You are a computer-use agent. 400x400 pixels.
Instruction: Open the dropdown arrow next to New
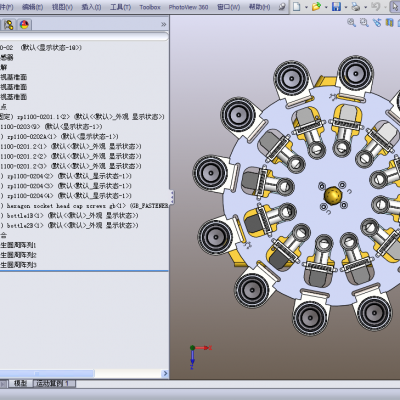click(306, 7)
